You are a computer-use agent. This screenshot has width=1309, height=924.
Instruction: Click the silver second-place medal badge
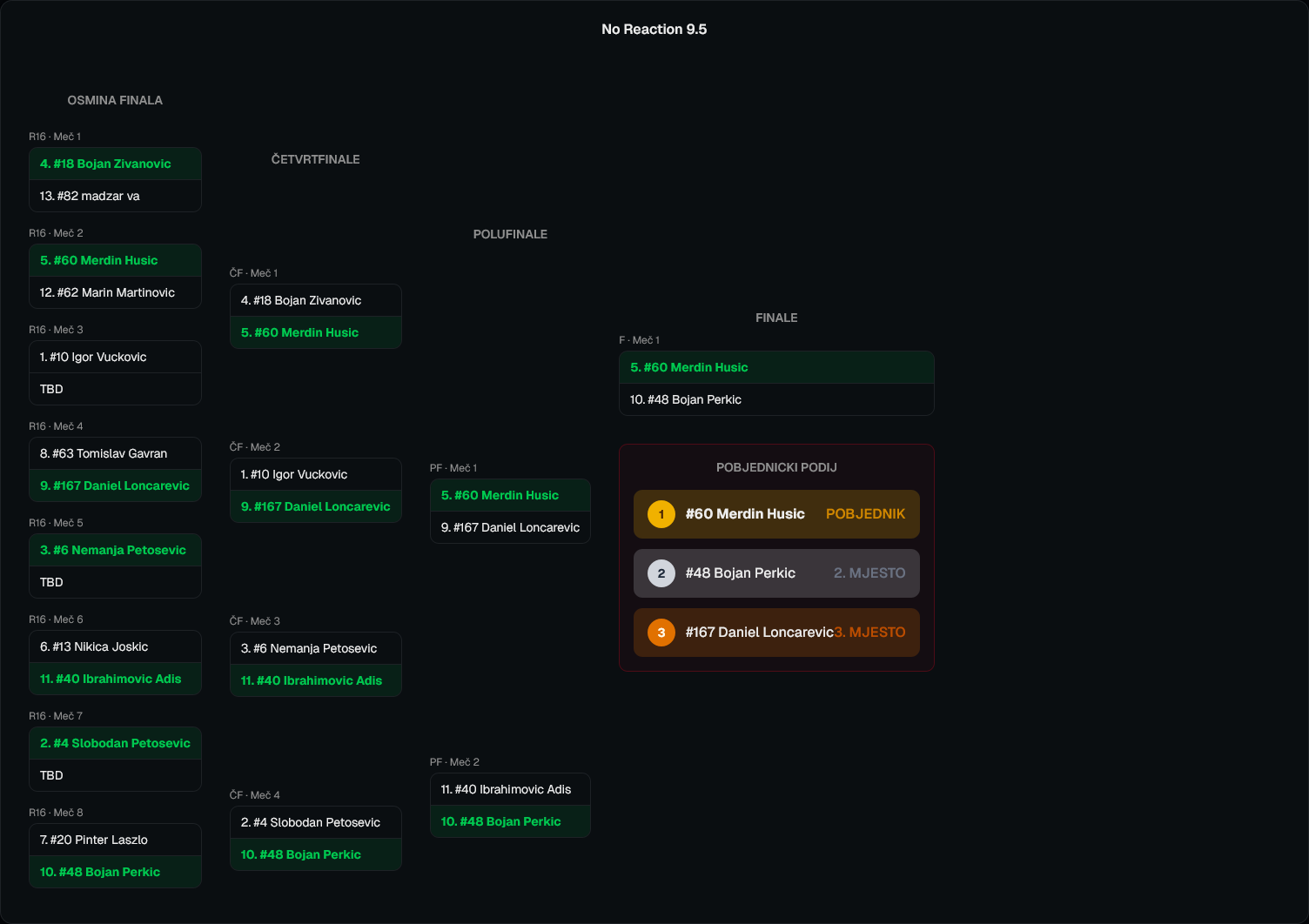(x=661, y=573)
